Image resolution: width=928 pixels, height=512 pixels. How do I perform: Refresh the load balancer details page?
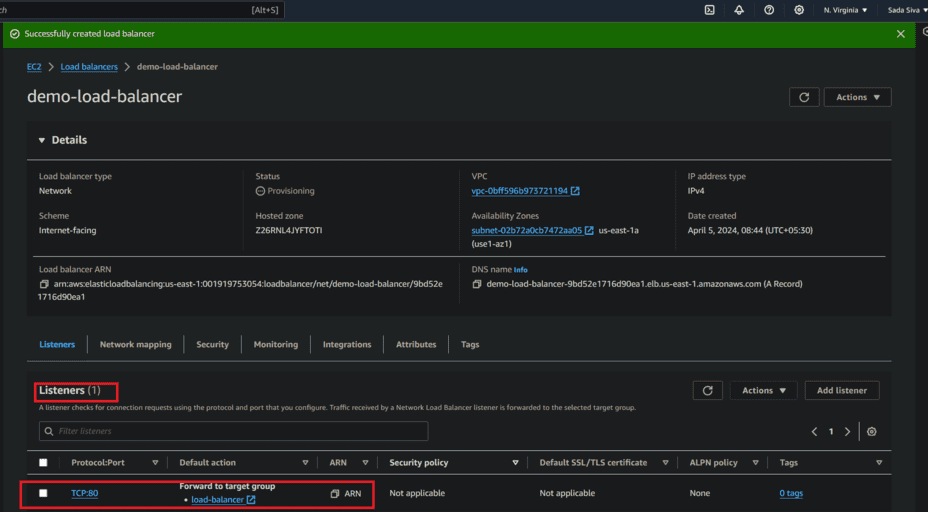tap(804, 97)
